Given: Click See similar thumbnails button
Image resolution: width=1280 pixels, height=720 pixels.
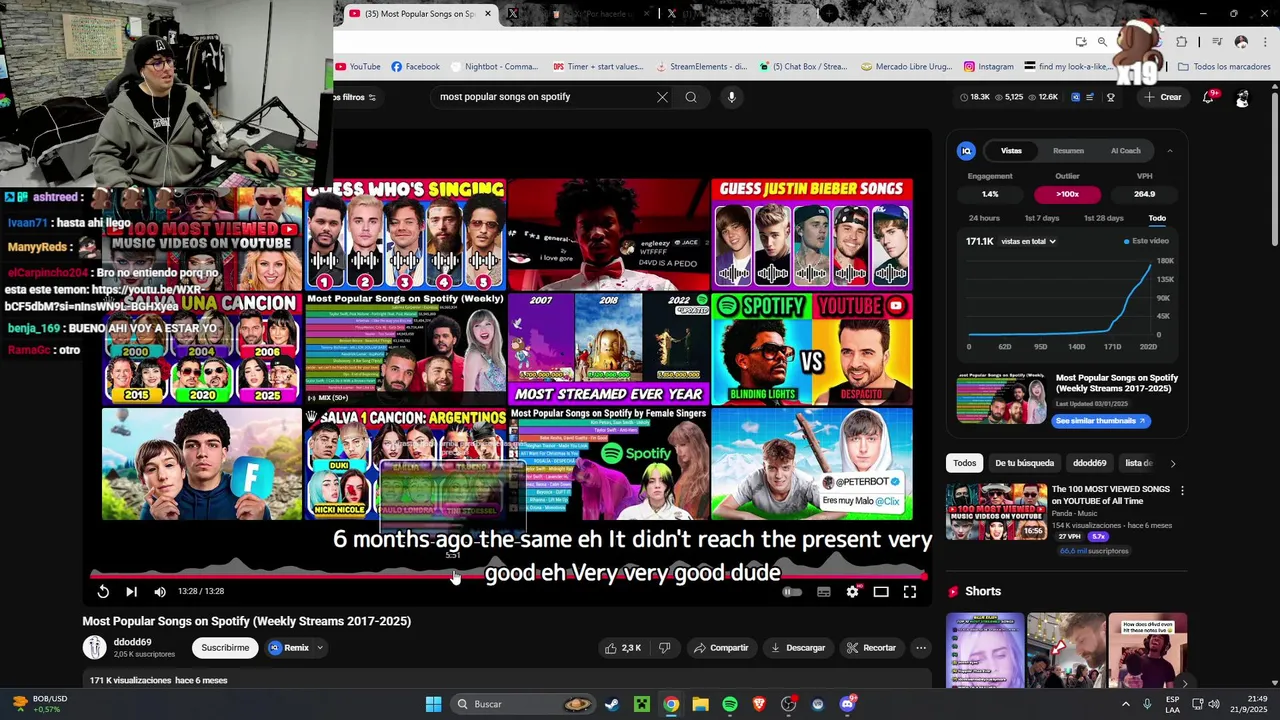Looking at the screenshot, I should 1100,421.
